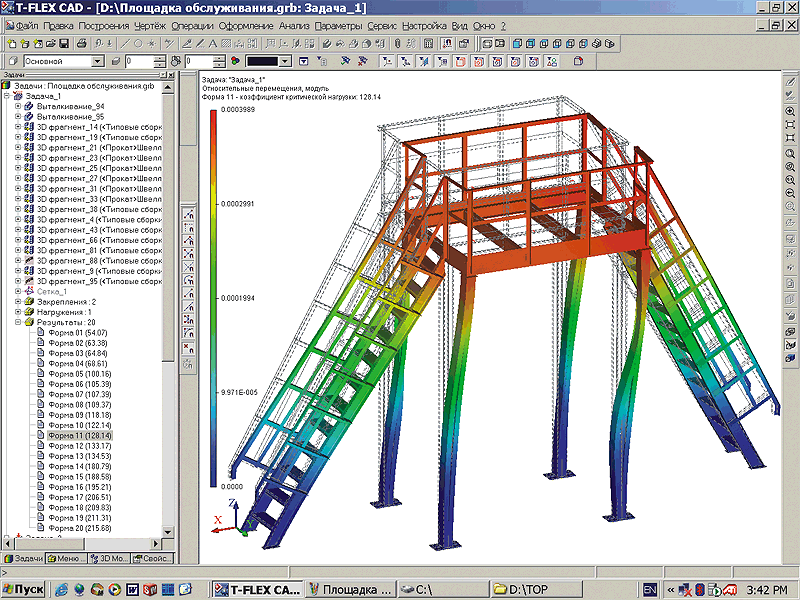
Task: Open the 'Файл' menu
Action: tap(27, 24)
